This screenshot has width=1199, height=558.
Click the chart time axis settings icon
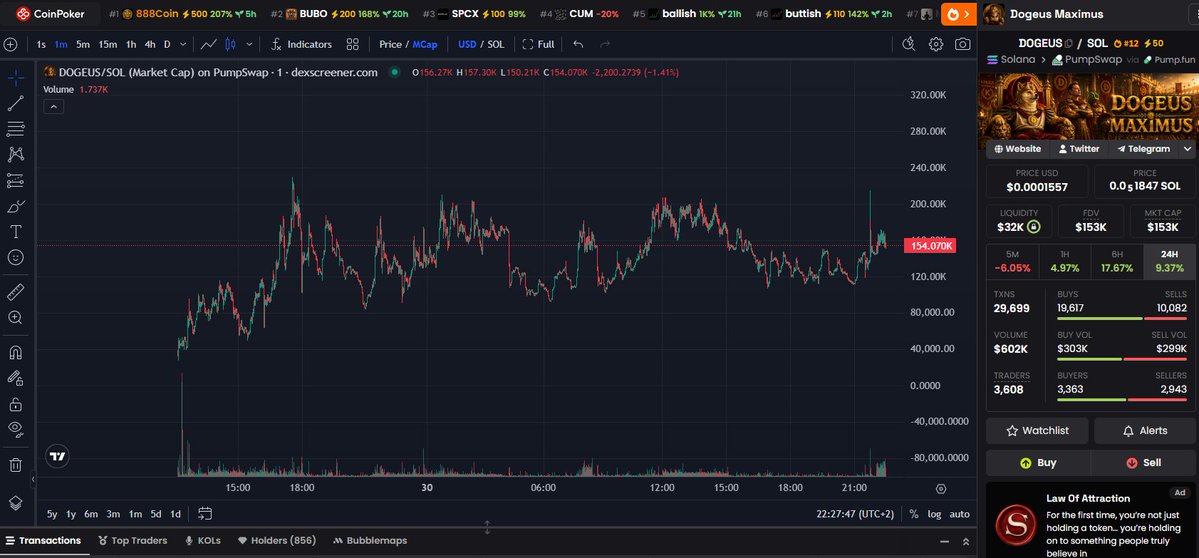pyautogui.click(x=941, y=488)
